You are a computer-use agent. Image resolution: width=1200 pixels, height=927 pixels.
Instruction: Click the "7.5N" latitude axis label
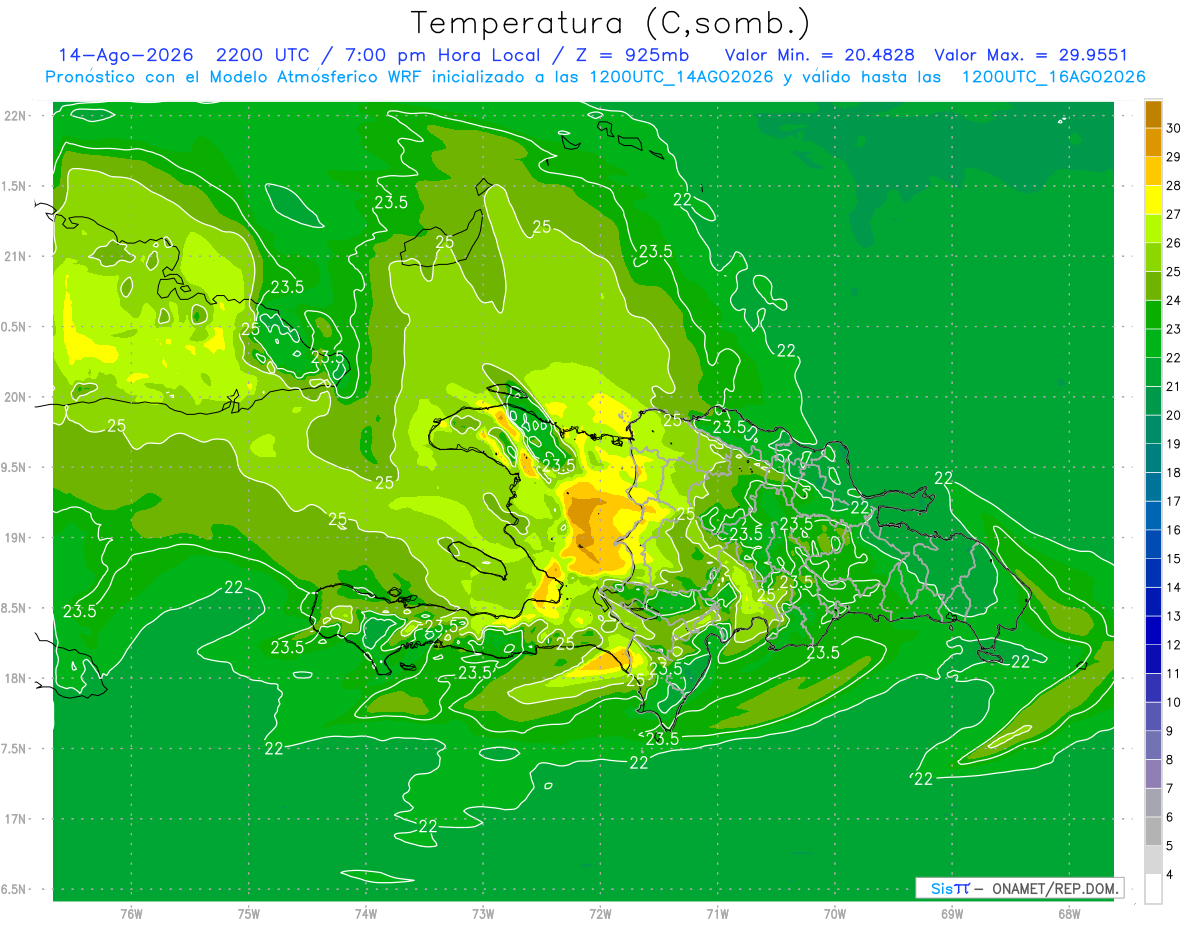14,749
